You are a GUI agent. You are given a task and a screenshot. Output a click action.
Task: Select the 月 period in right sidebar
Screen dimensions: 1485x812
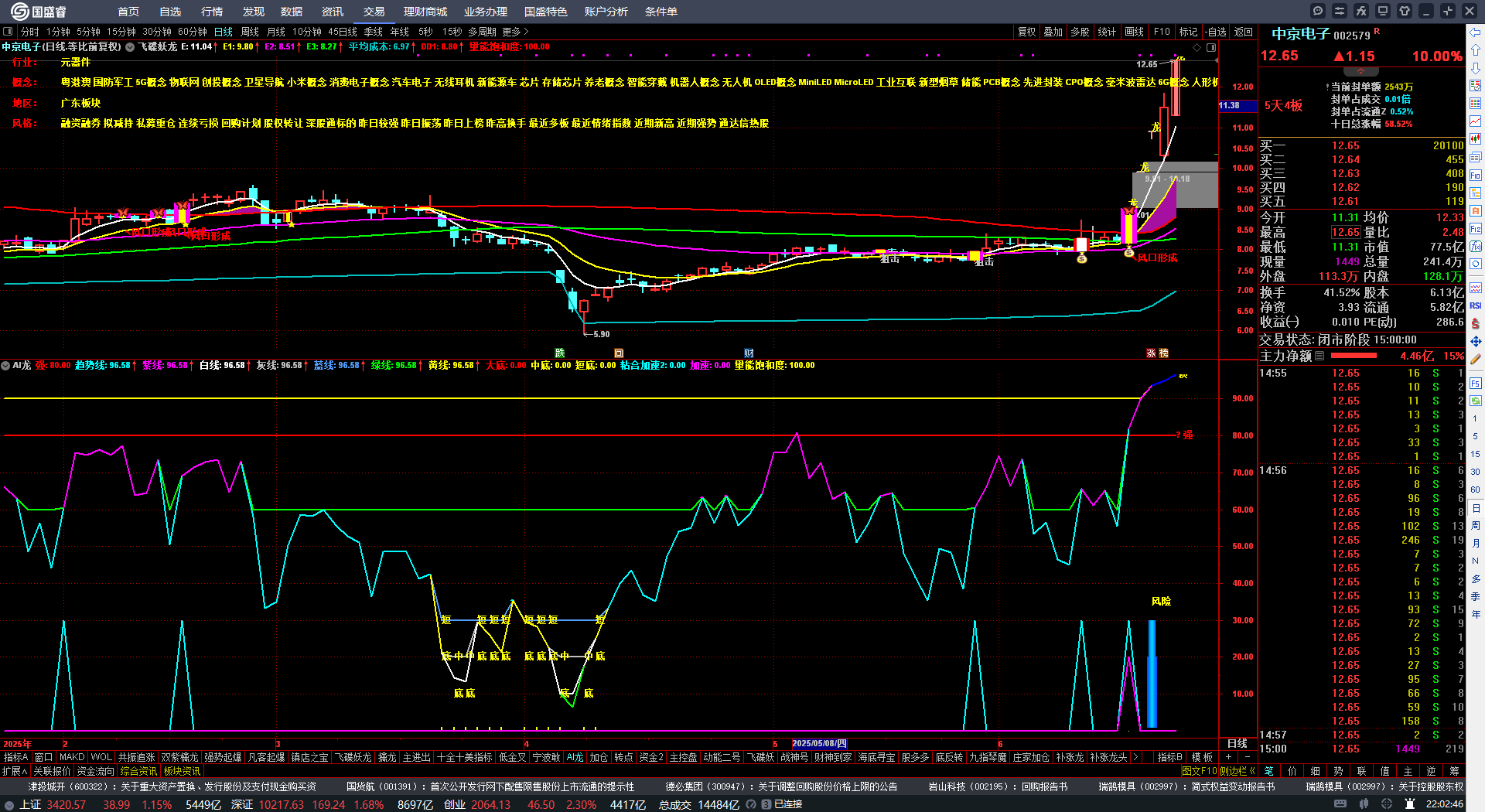[1476, 543]
